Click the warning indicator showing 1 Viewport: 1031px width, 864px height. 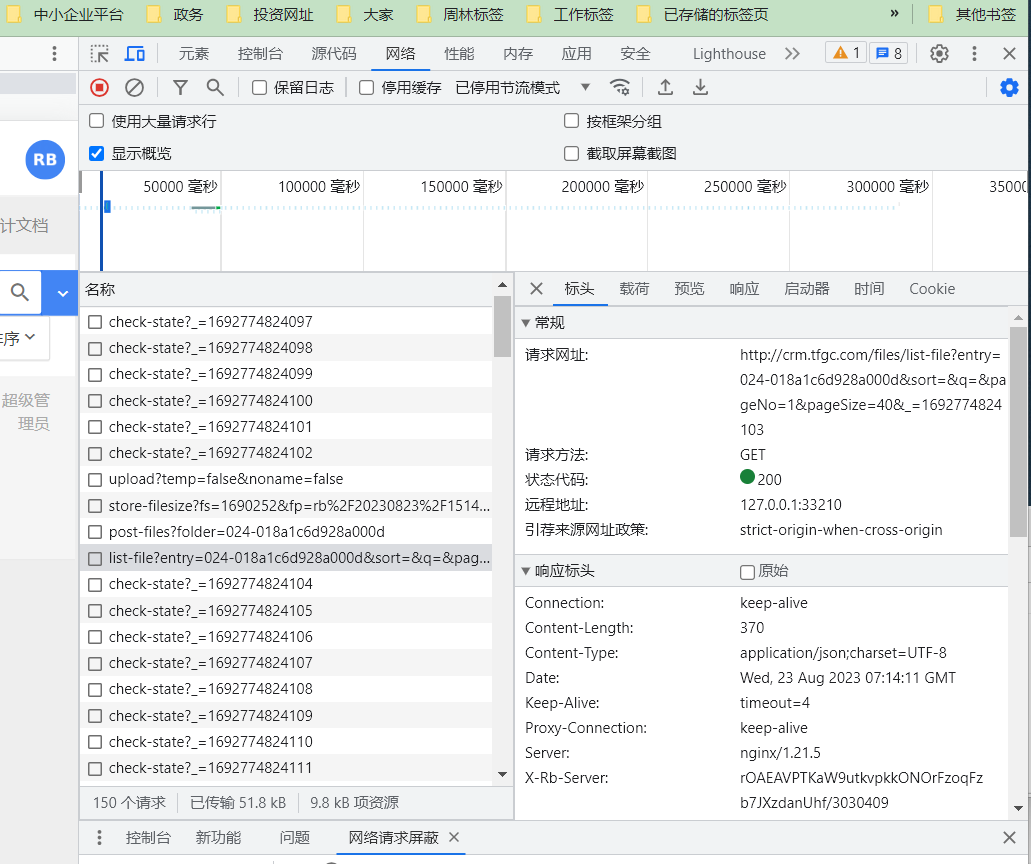(846, 53)
